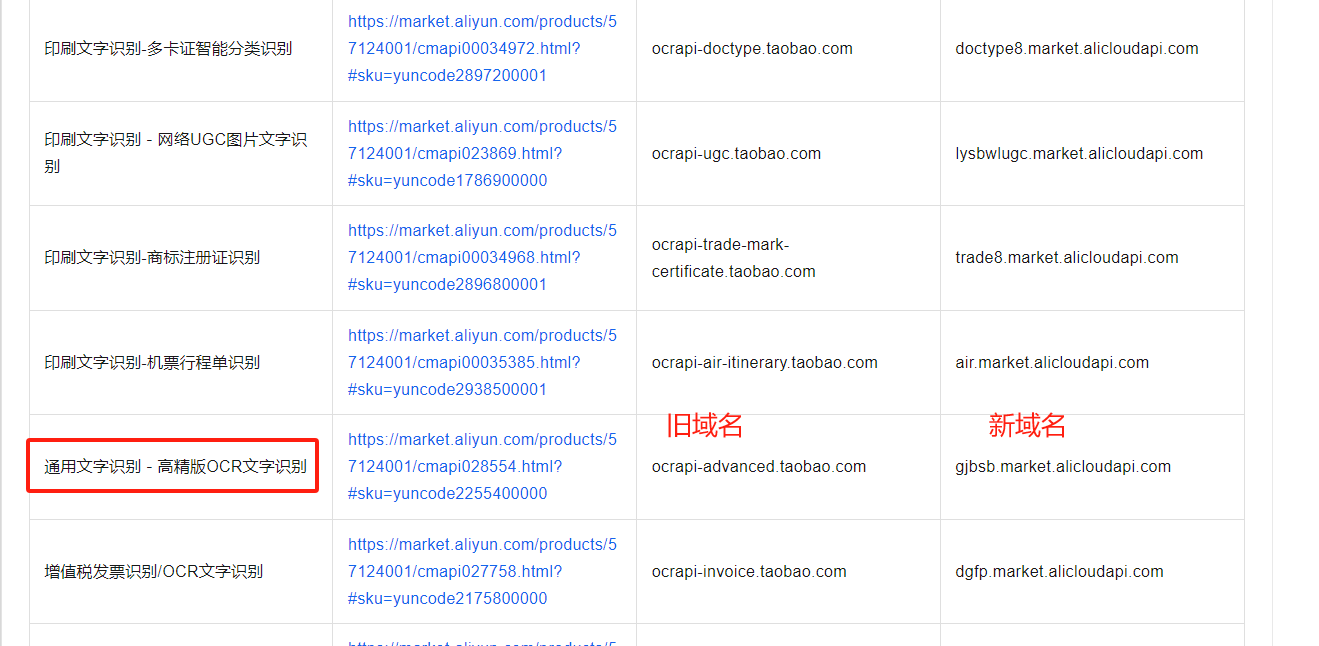
Task: Click doctype8.market.alicloudapi.com domain text
Action: (1077, 48)
